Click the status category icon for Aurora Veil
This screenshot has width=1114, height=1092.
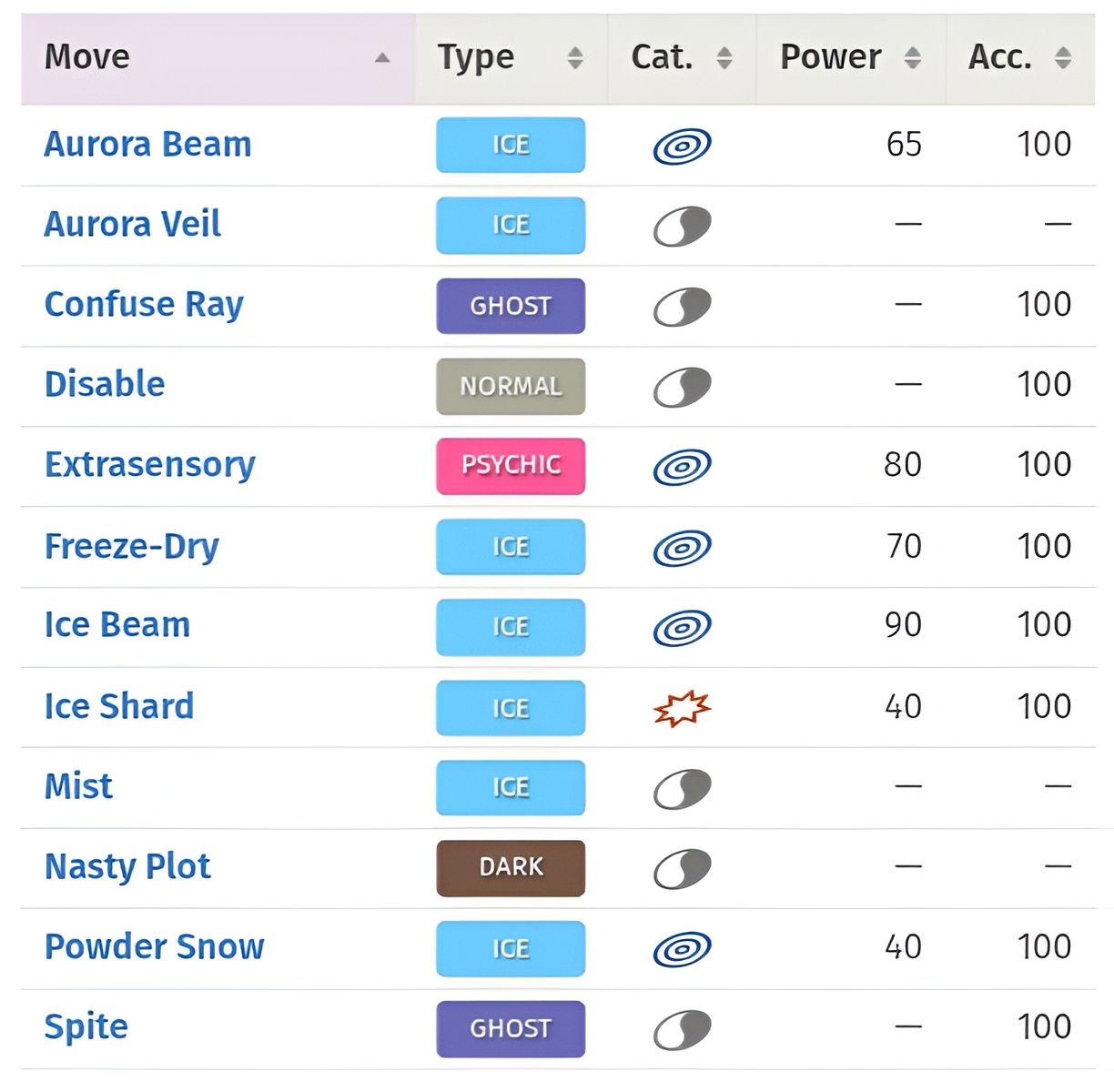[x=682, y=226]
